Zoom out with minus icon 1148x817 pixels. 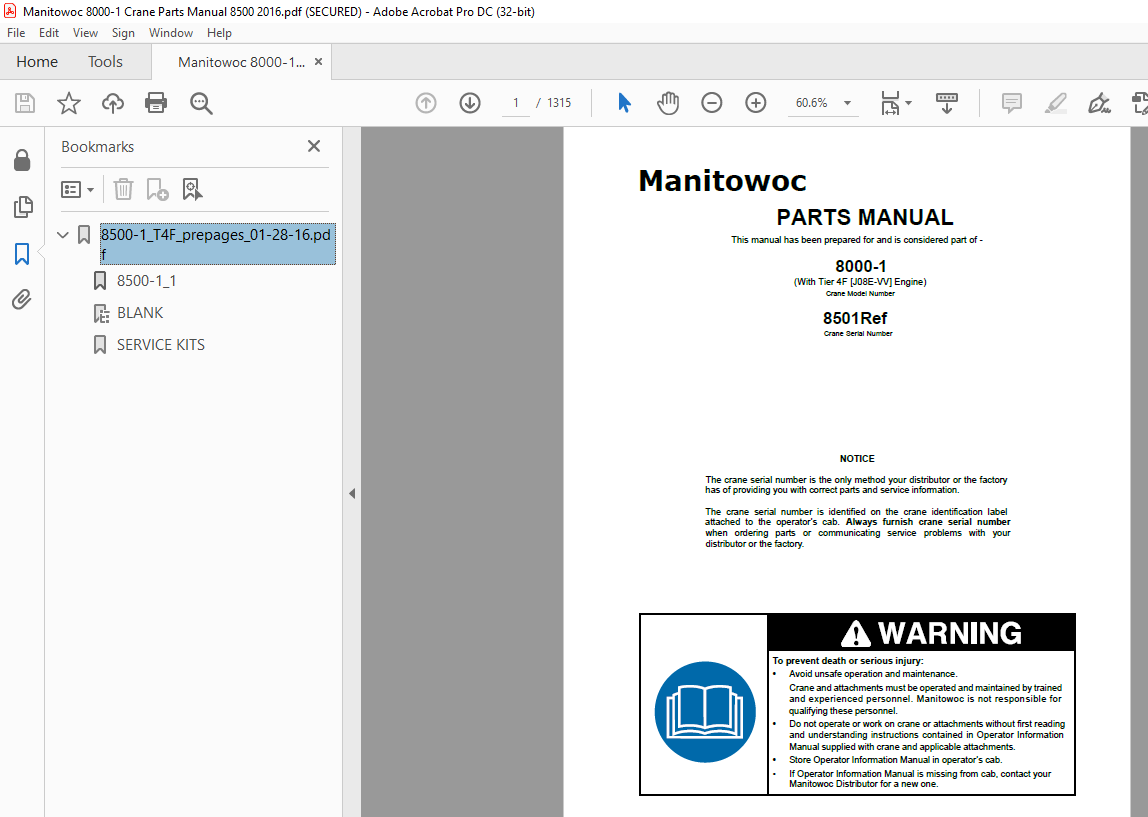coord(712,103)
